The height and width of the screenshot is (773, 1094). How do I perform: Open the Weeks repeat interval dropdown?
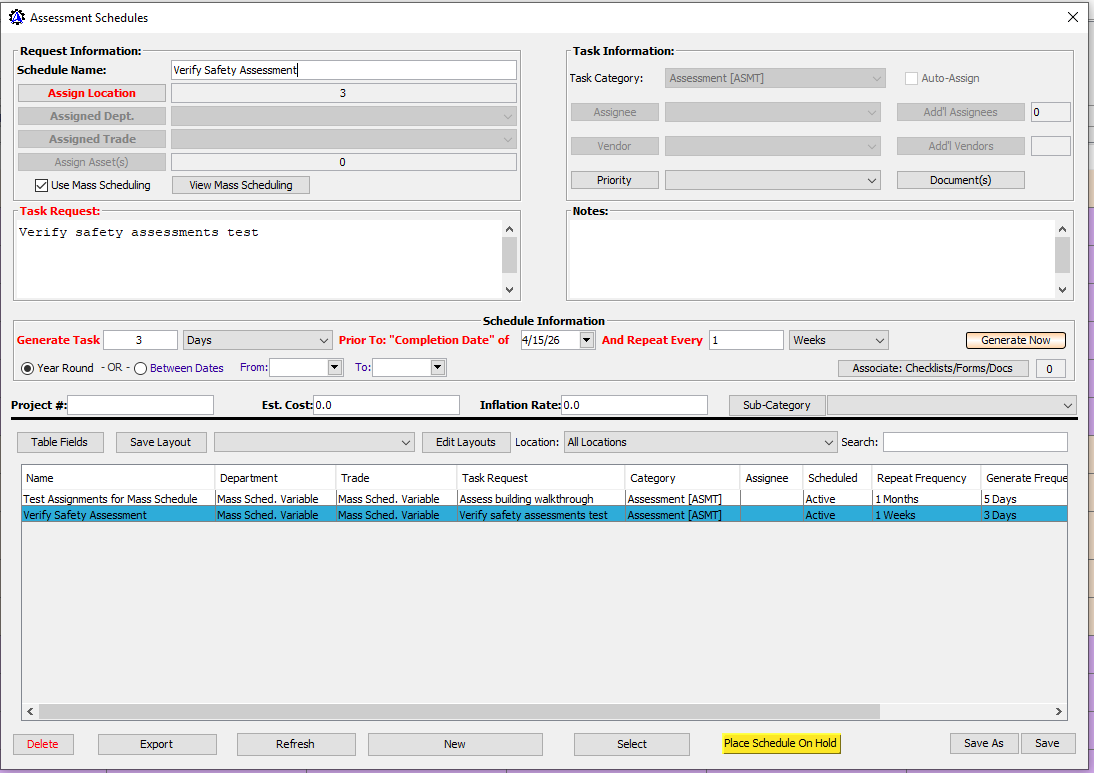pyautogui.click(x=879, y=341)
